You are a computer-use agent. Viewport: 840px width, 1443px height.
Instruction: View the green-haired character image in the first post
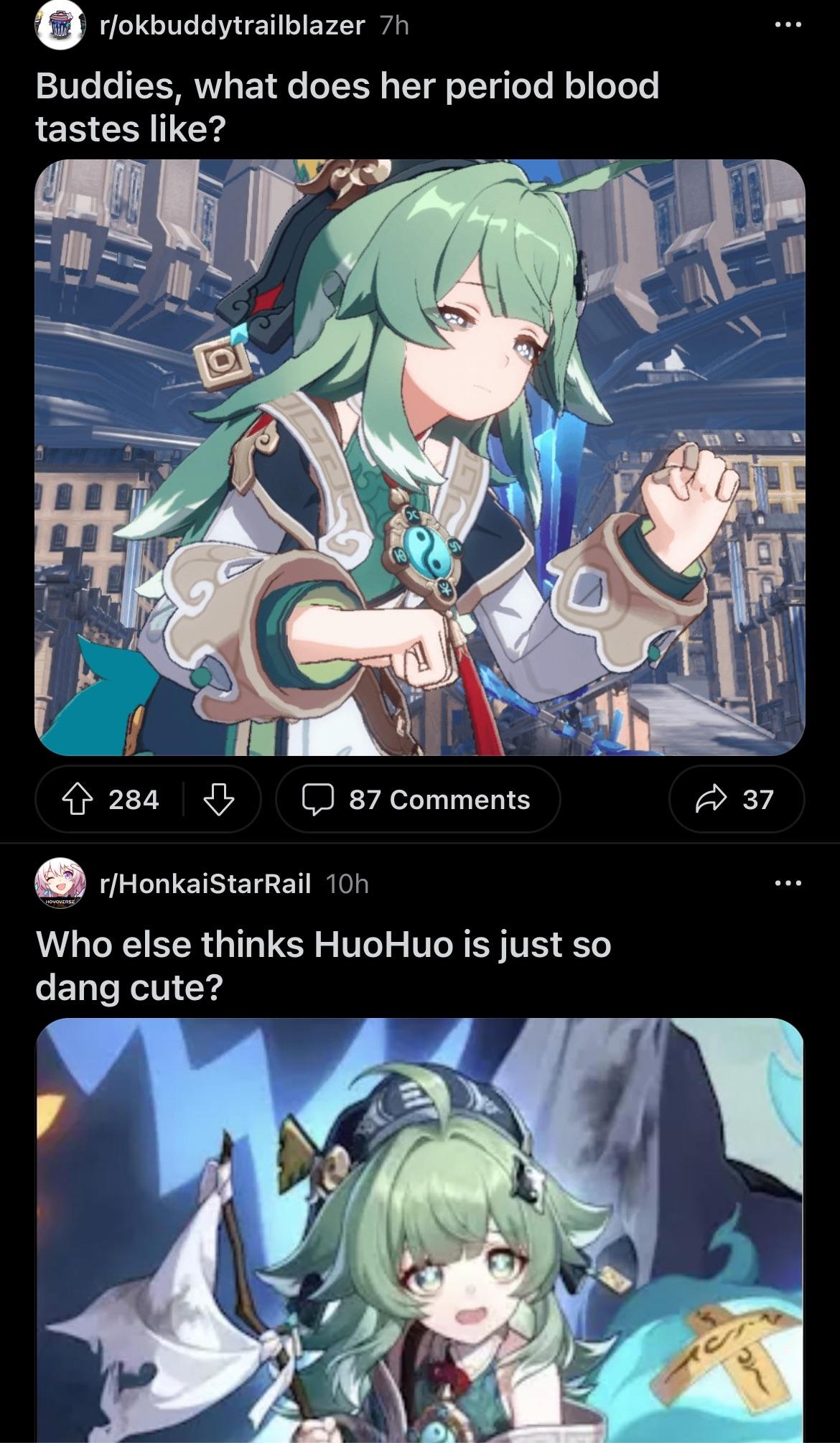420,457
